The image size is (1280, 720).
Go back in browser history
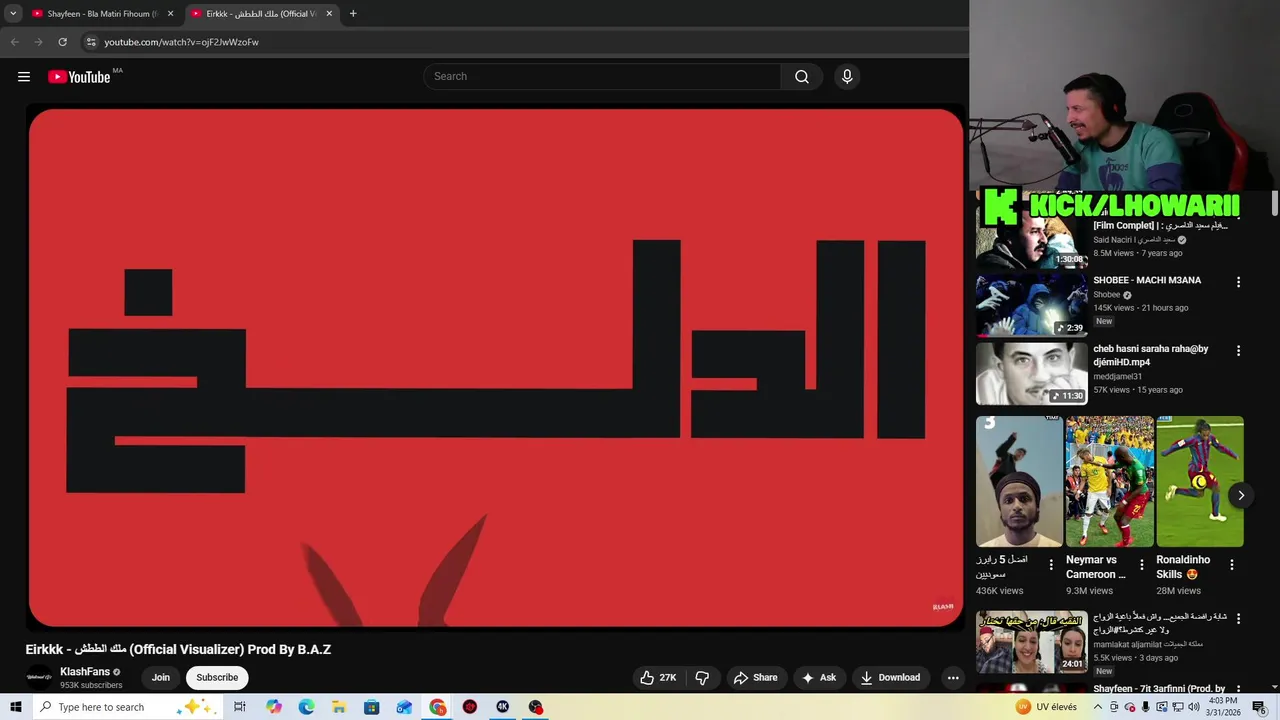15,42
